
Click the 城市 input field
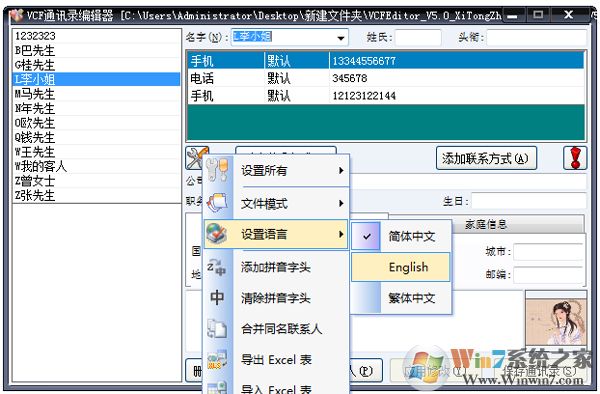point(548,252)
